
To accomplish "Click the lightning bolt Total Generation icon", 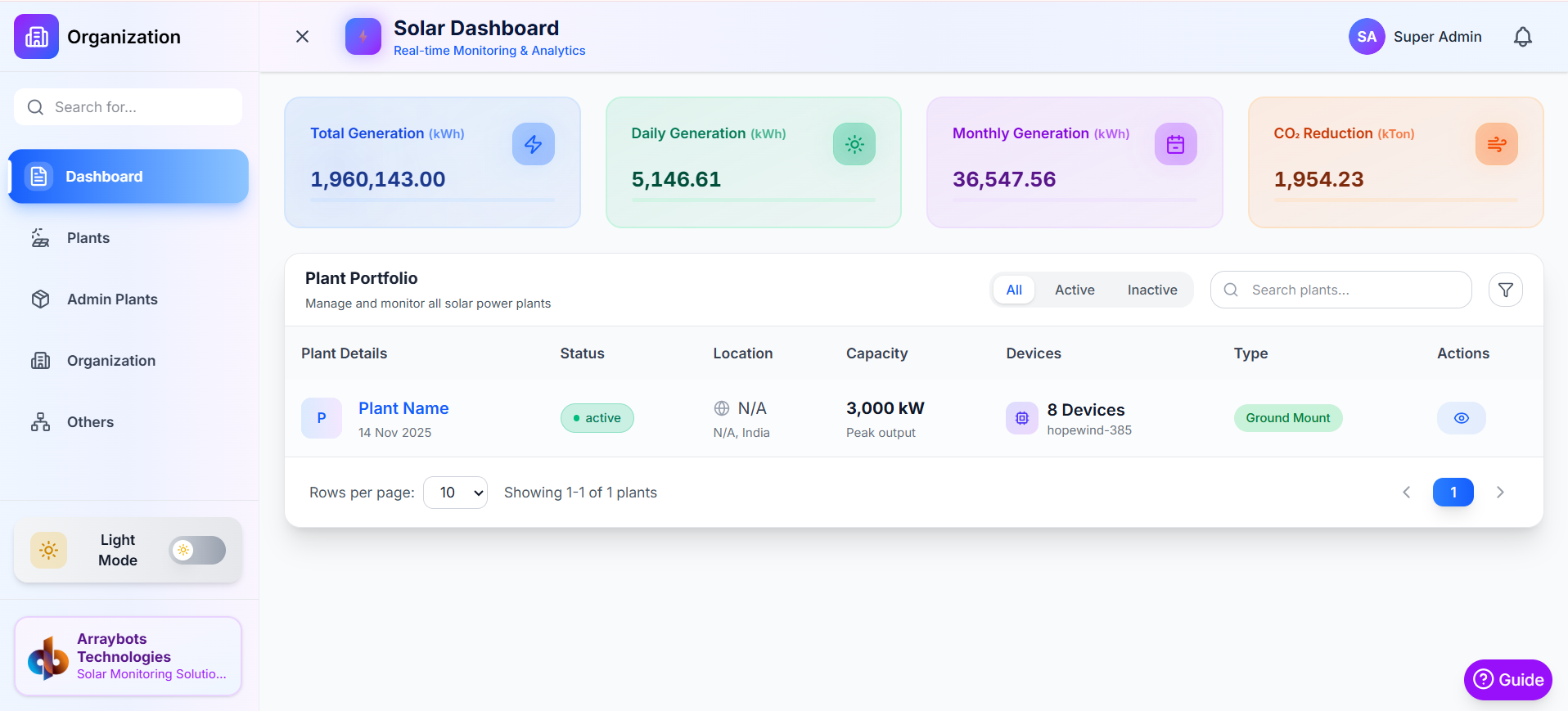I will (533, 144).
